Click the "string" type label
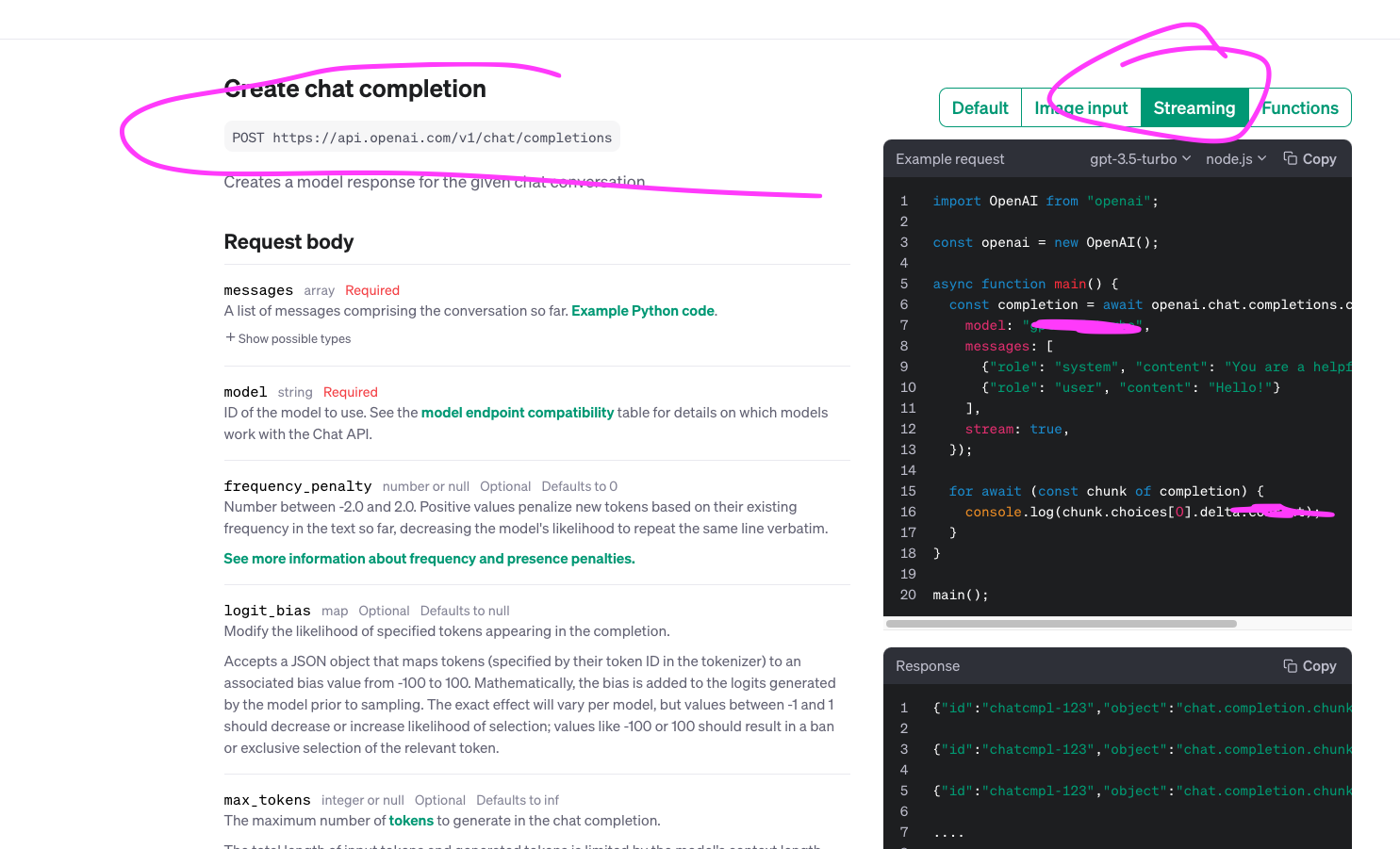Image resolution: width=1400 pixels, height=849 pixels. [x=295, y=392]
